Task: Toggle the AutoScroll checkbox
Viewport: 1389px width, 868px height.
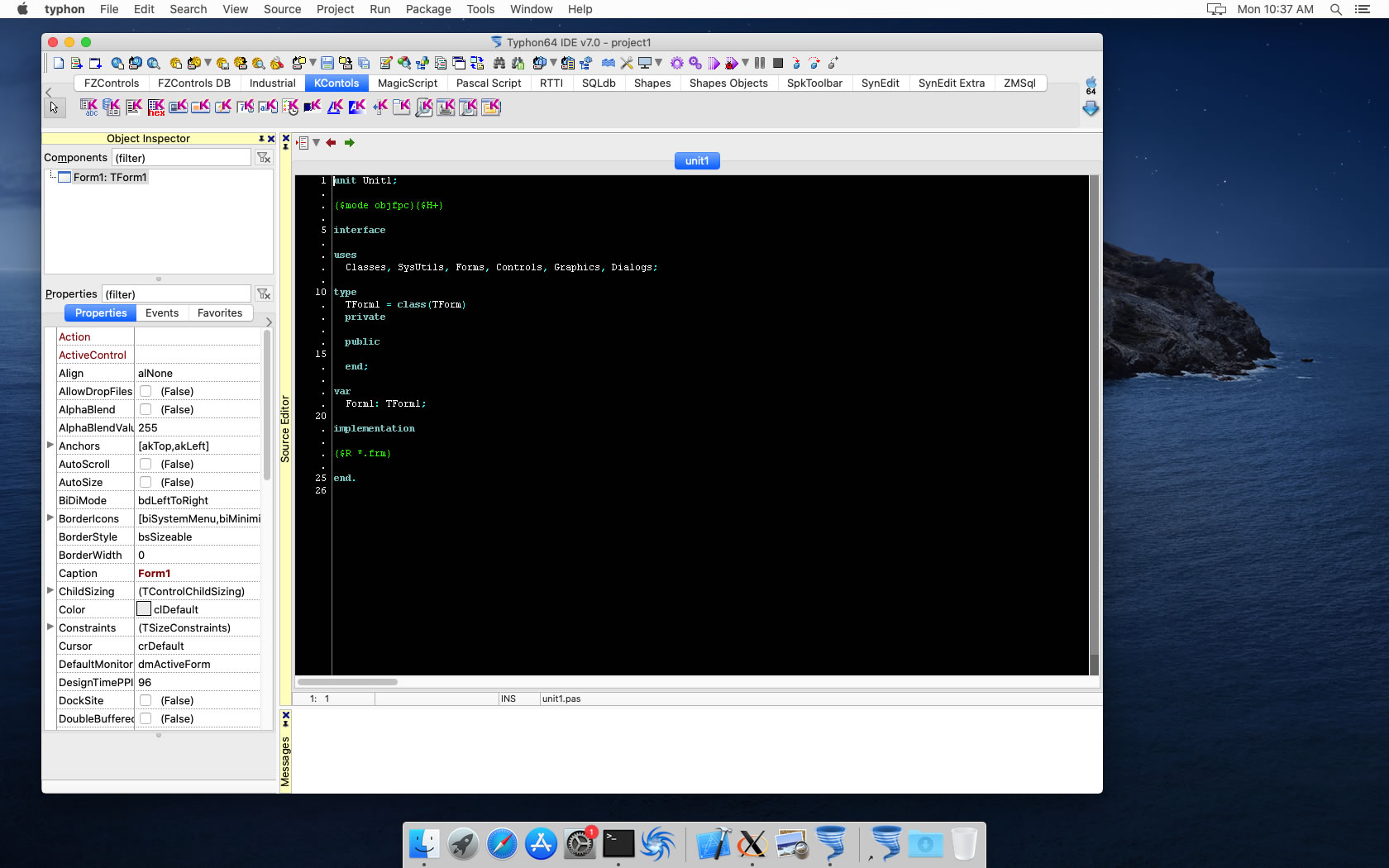Action: (146, 464)
